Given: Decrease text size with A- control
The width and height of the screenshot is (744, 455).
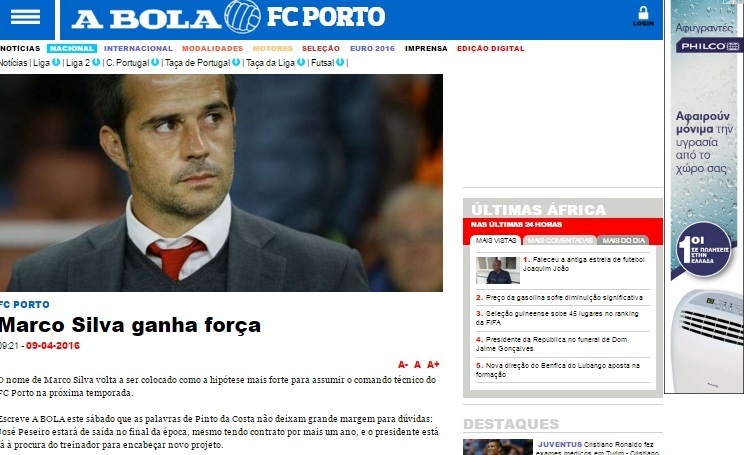Looking at the screenshot, I should [x=403, y=364].
